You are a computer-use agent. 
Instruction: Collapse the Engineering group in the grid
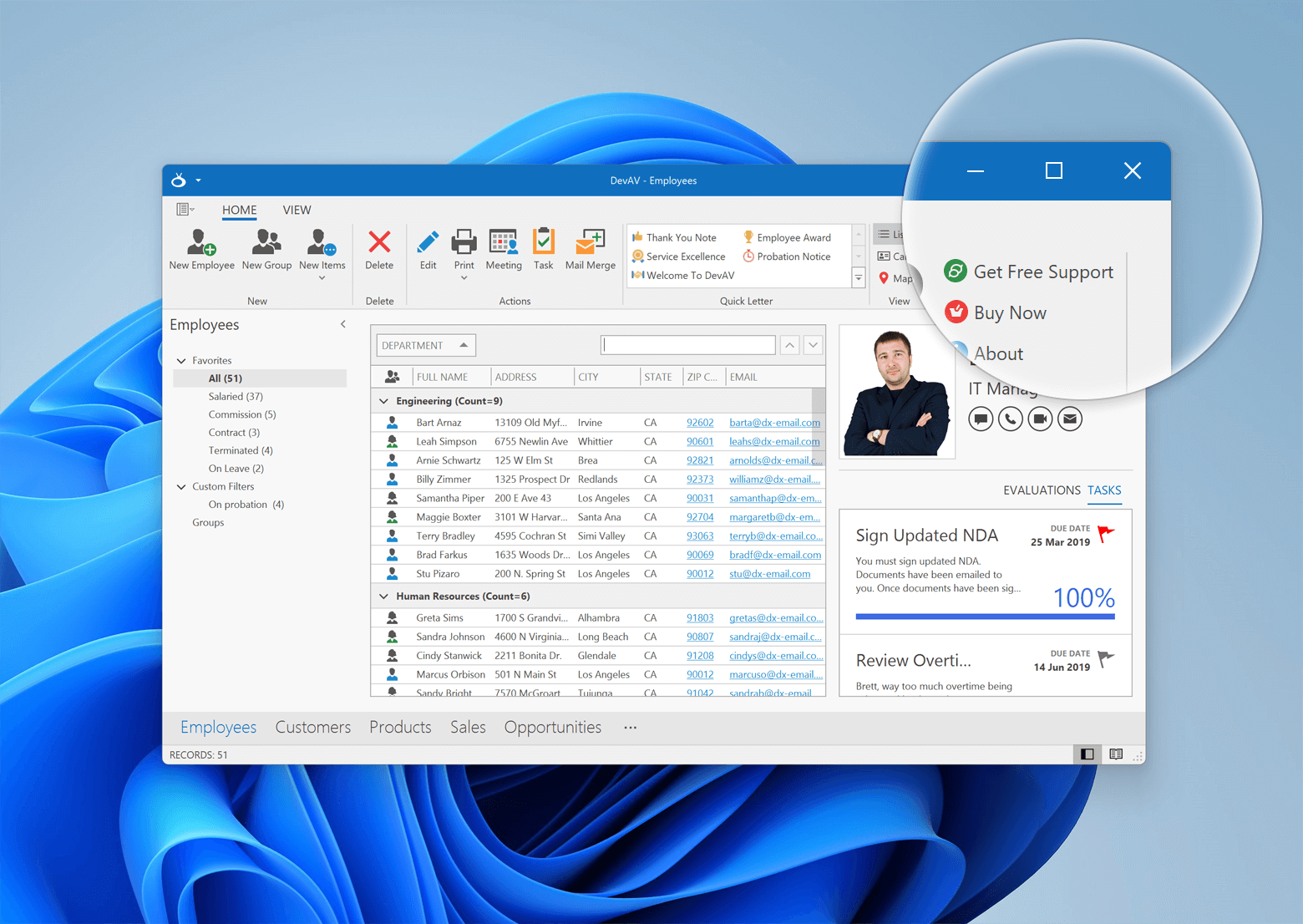pyautogui.click(x=383, y=400)
